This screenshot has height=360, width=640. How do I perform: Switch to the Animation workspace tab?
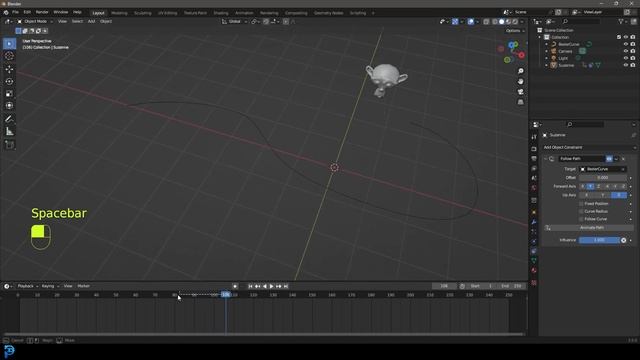point(244,13)
